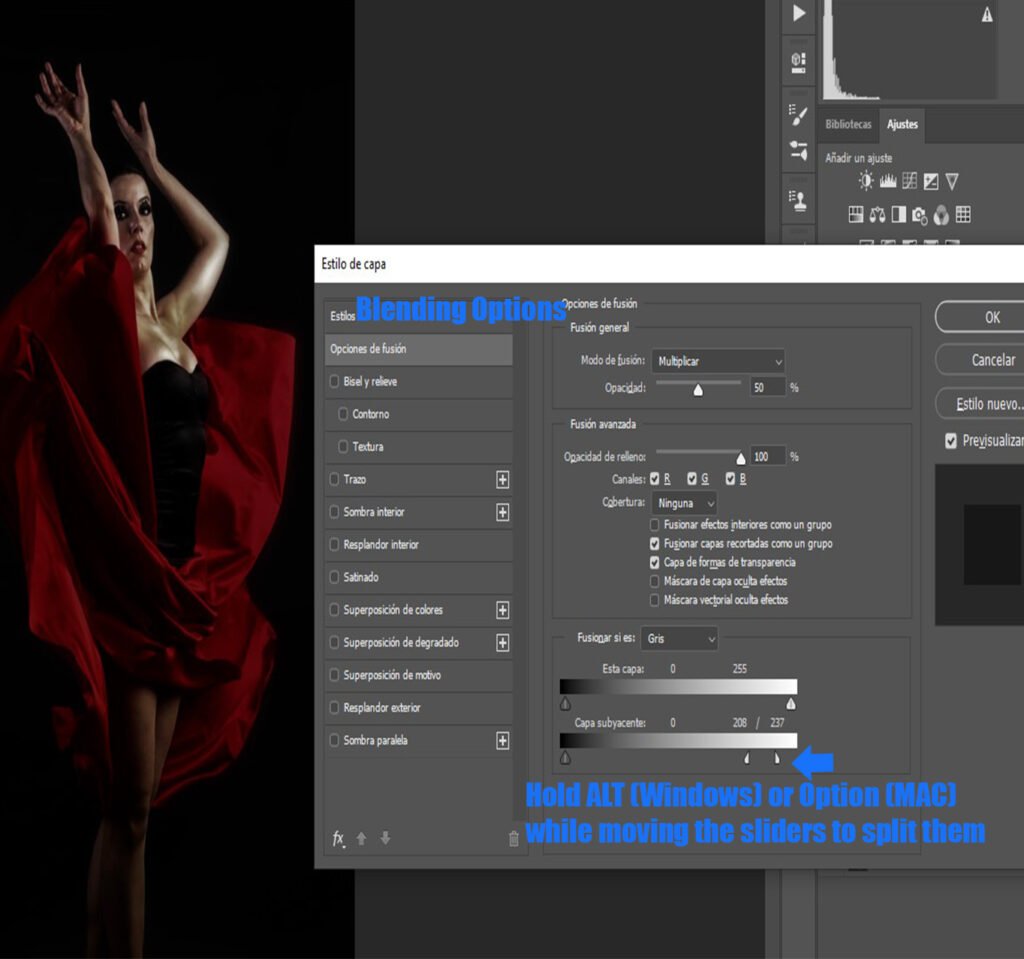Image resolution: width=1024 pixels, height=959 pixels.
Task: Enable the Bisel y relieve checkbox
Action: pos(335,382)
